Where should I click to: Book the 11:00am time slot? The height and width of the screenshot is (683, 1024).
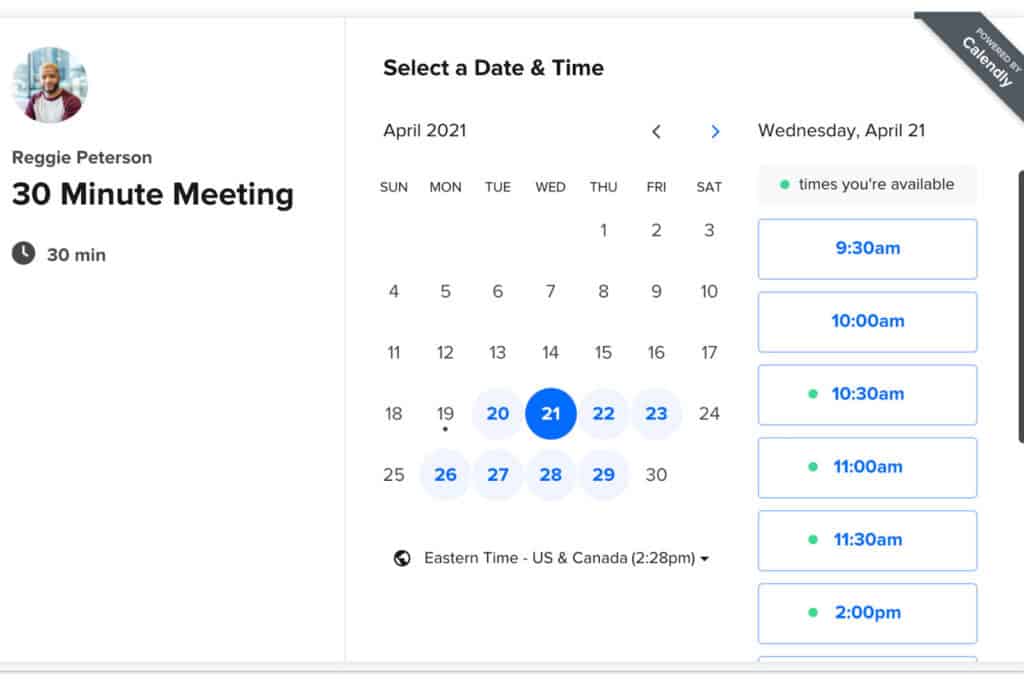pos(867,467)
